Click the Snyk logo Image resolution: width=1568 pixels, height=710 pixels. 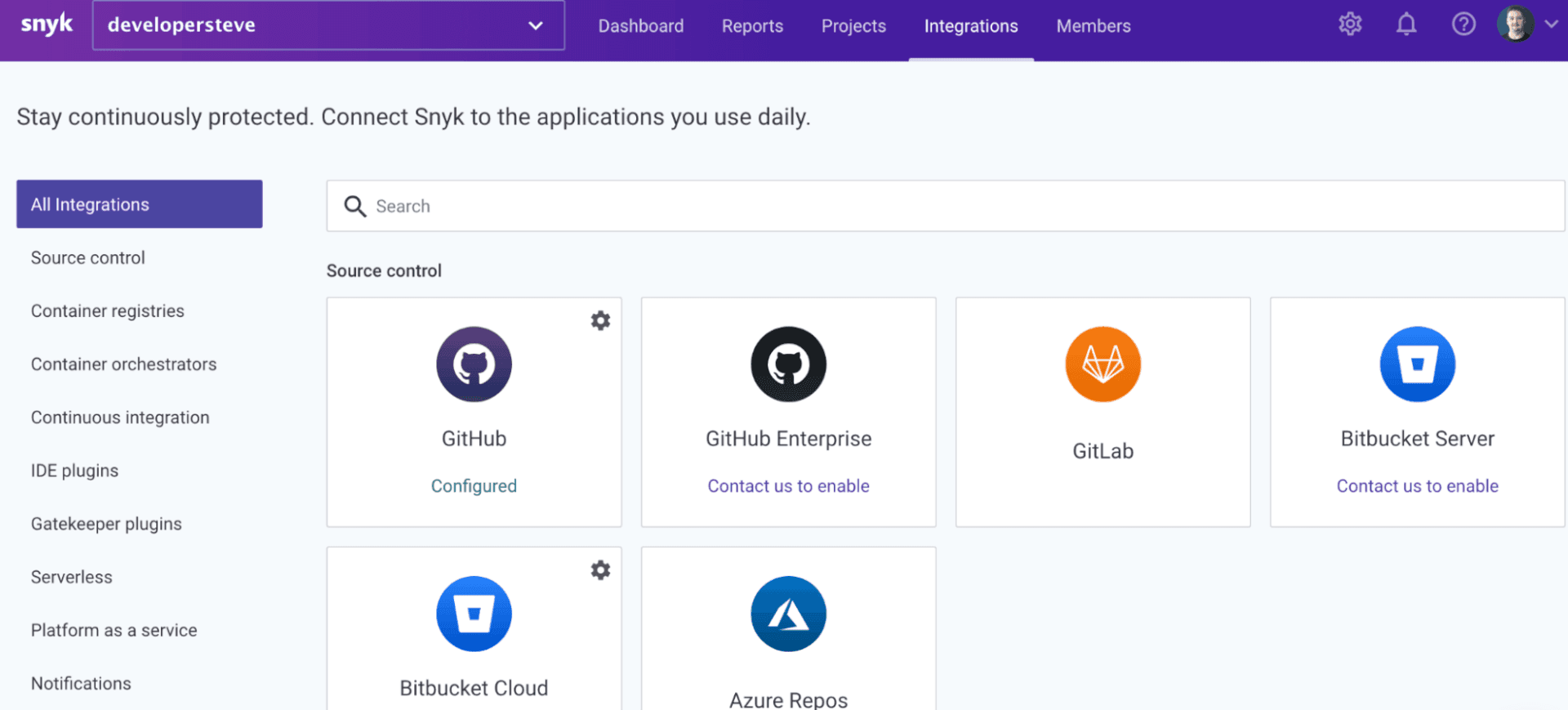pos(47,25)
